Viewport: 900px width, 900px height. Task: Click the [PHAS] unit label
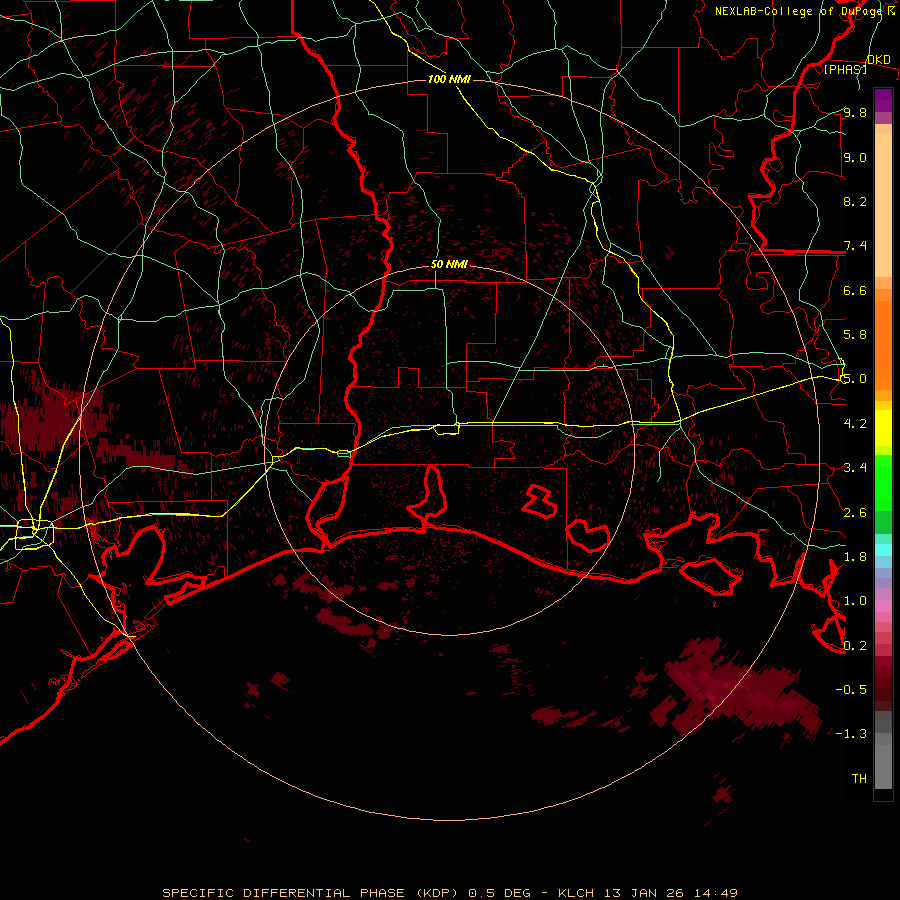845,69
